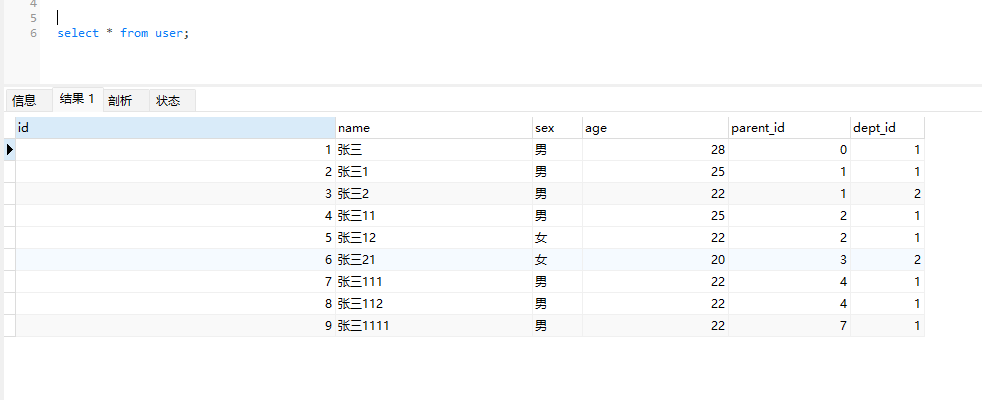Click parent_id value 3 in 张三21 row
This screenshot has height=400, width=982.
pyautogui.click(x=789, y=259)
